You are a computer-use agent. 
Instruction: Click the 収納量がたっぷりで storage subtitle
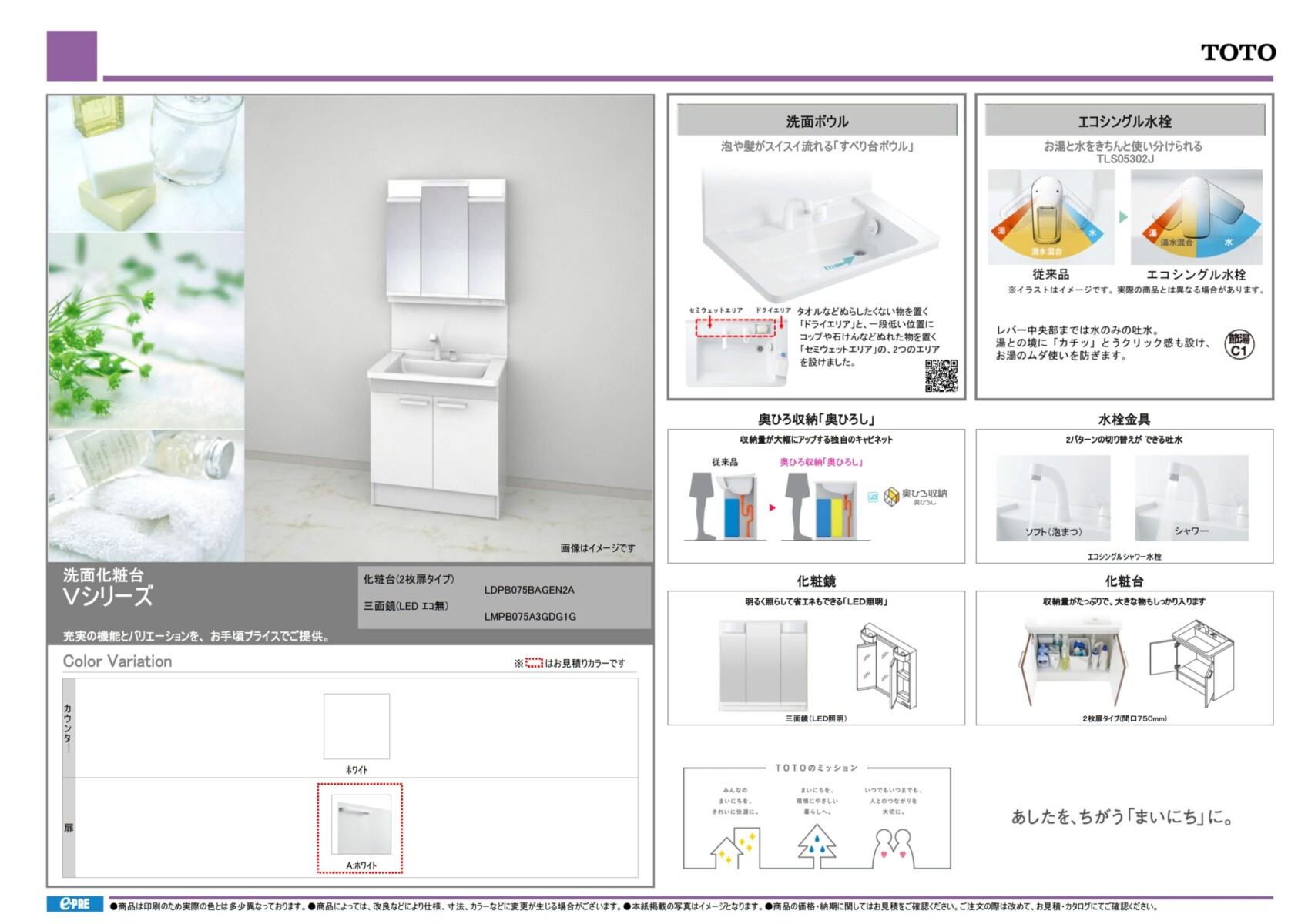[1124, 601]
